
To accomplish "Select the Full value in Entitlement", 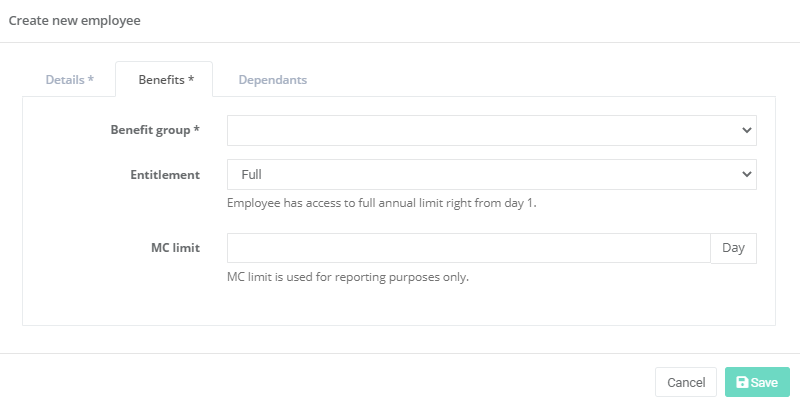I will pyautogui.click(x=251, y=175).
